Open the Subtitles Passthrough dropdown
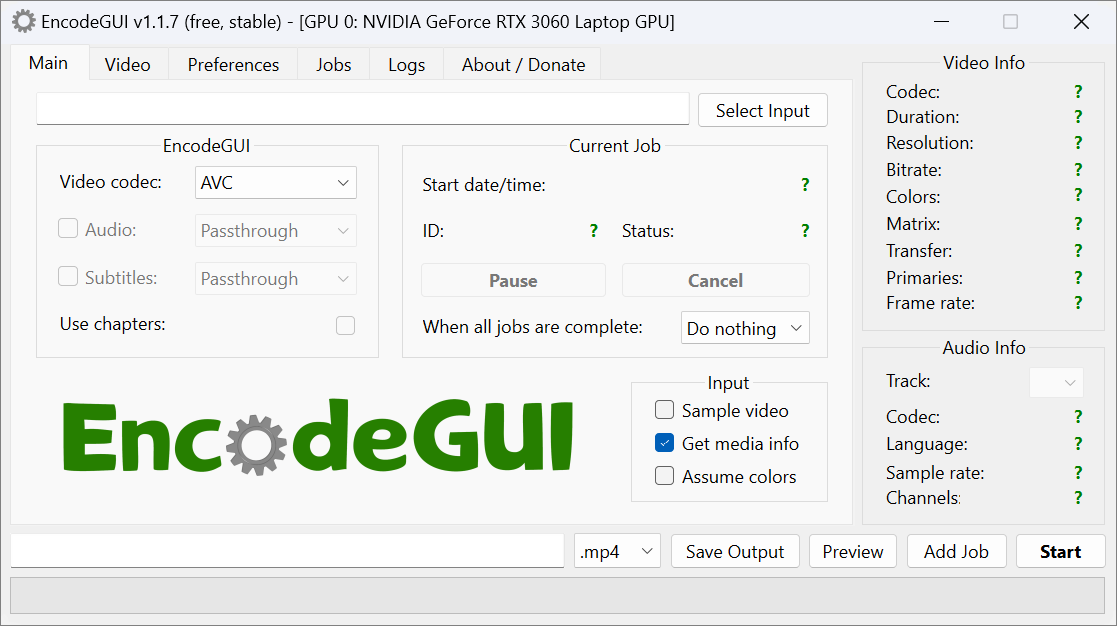This screenshot has height=626, width=1117. pos(276,278)
